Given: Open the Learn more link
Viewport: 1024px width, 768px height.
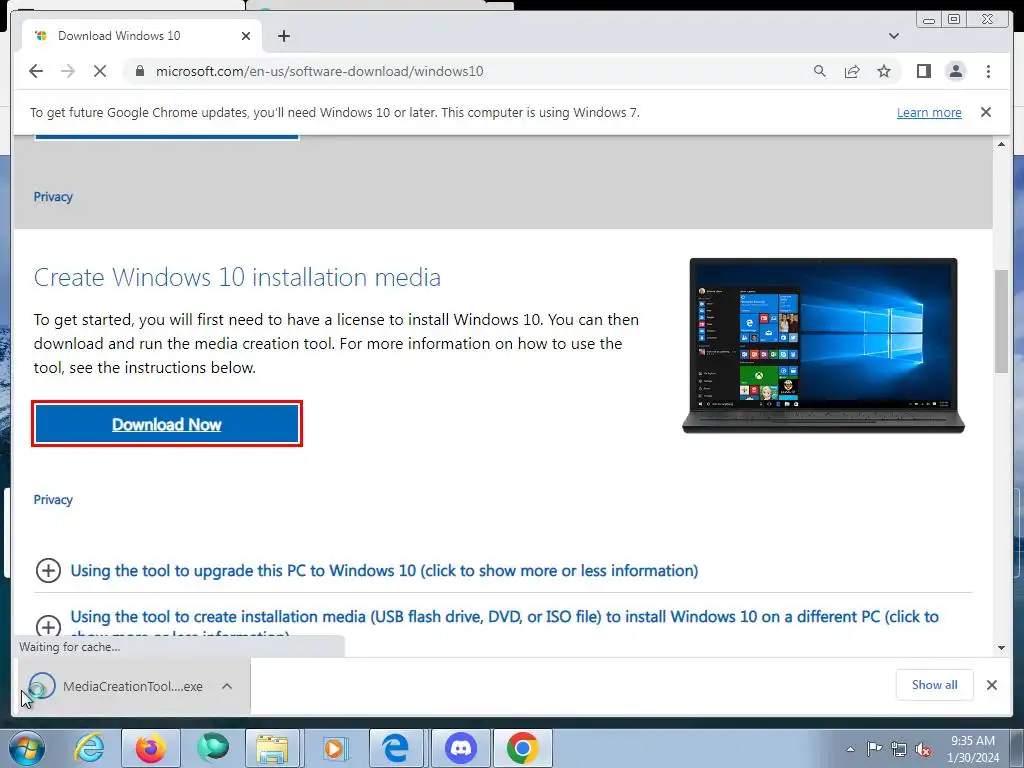Looking at the screenshot, I should coord(929,112).
